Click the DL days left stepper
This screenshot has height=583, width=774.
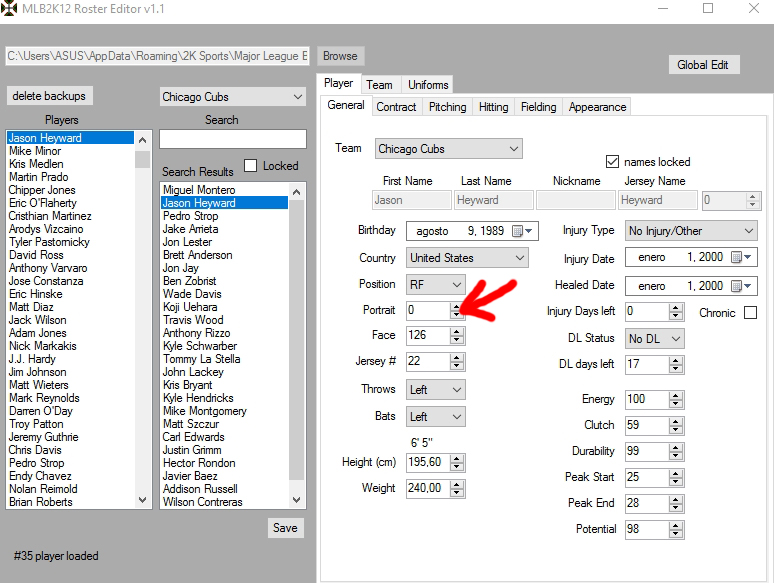[676, 365]
